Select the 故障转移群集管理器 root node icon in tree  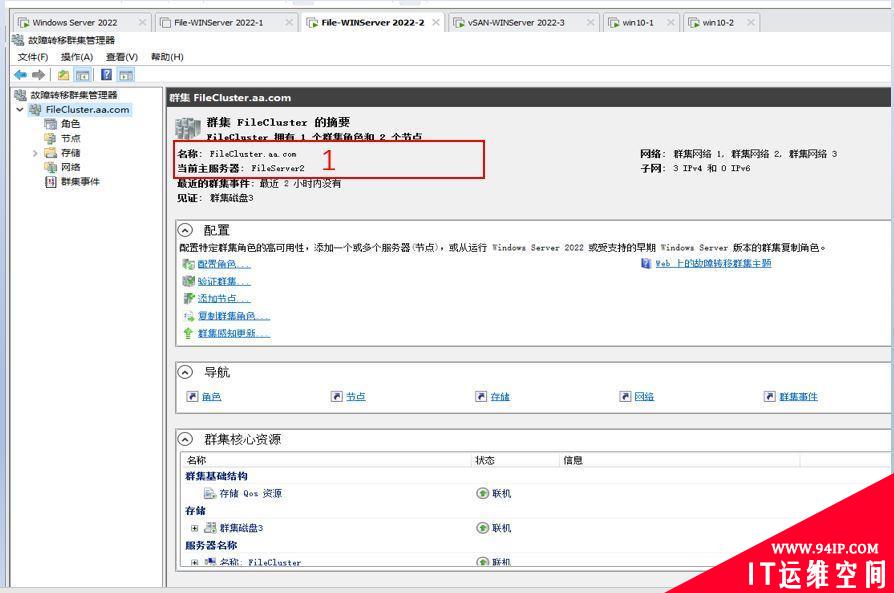[x=21, y=95]
